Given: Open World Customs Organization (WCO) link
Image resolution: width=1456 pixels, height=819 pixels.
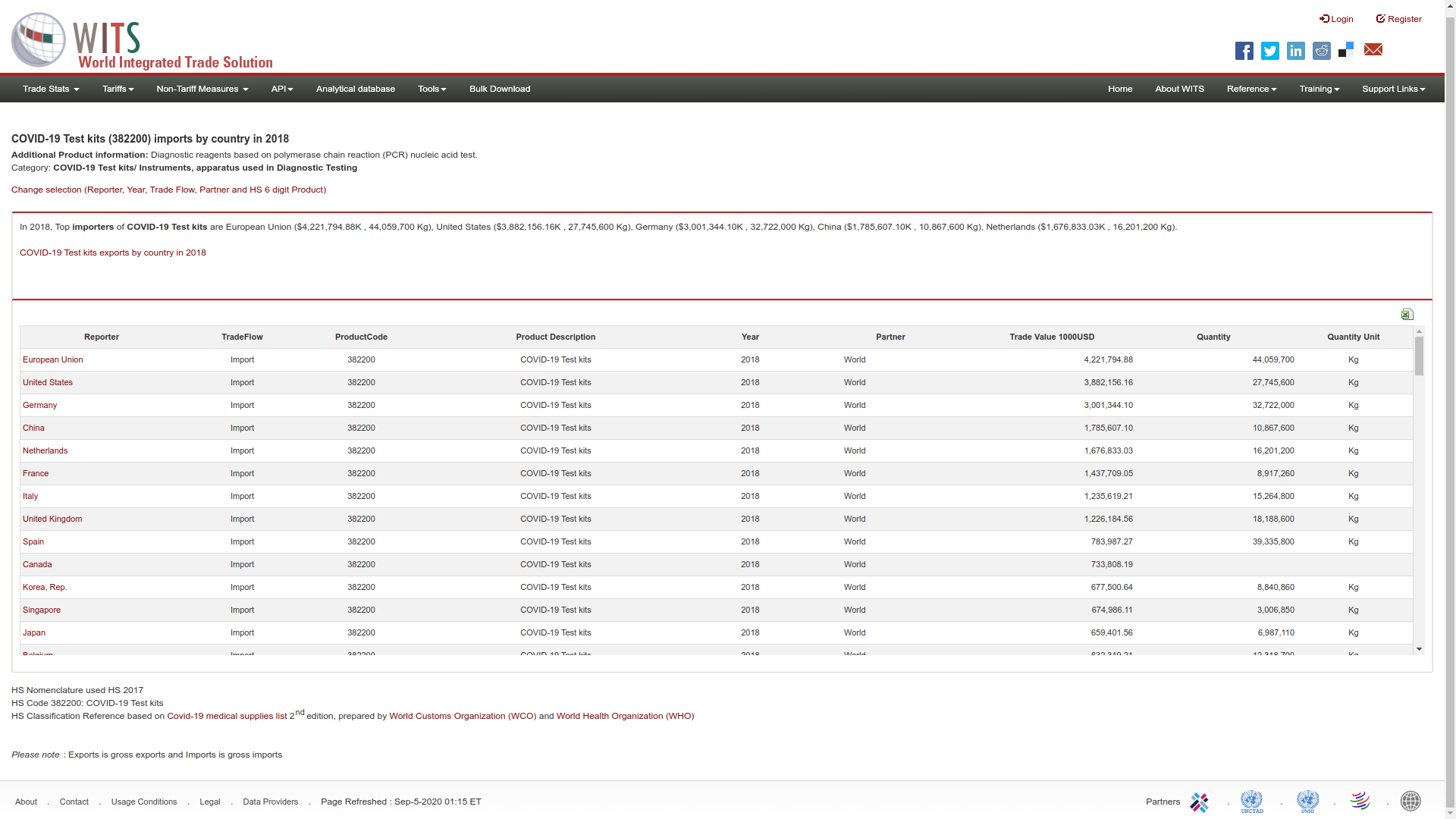Looking at the screenshot, I should (463, 716).
